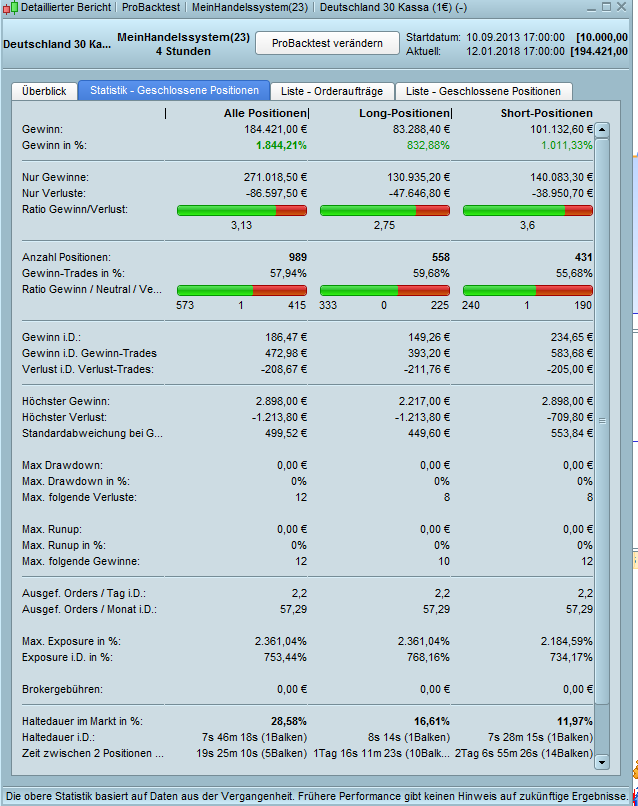Maximize the Detaillierter Bericht window
This screenshot has height=806, width=638.
(607, 7)
